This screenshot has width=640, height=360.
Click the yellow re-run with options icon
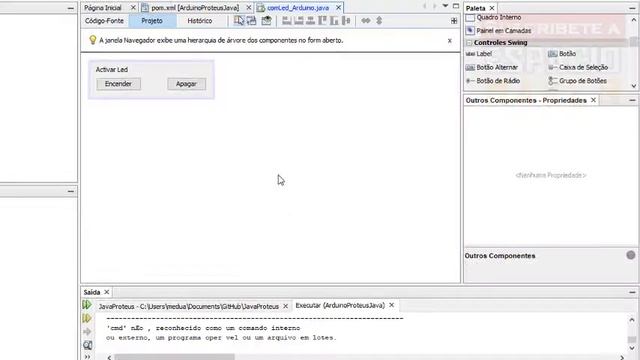point(87,318)
